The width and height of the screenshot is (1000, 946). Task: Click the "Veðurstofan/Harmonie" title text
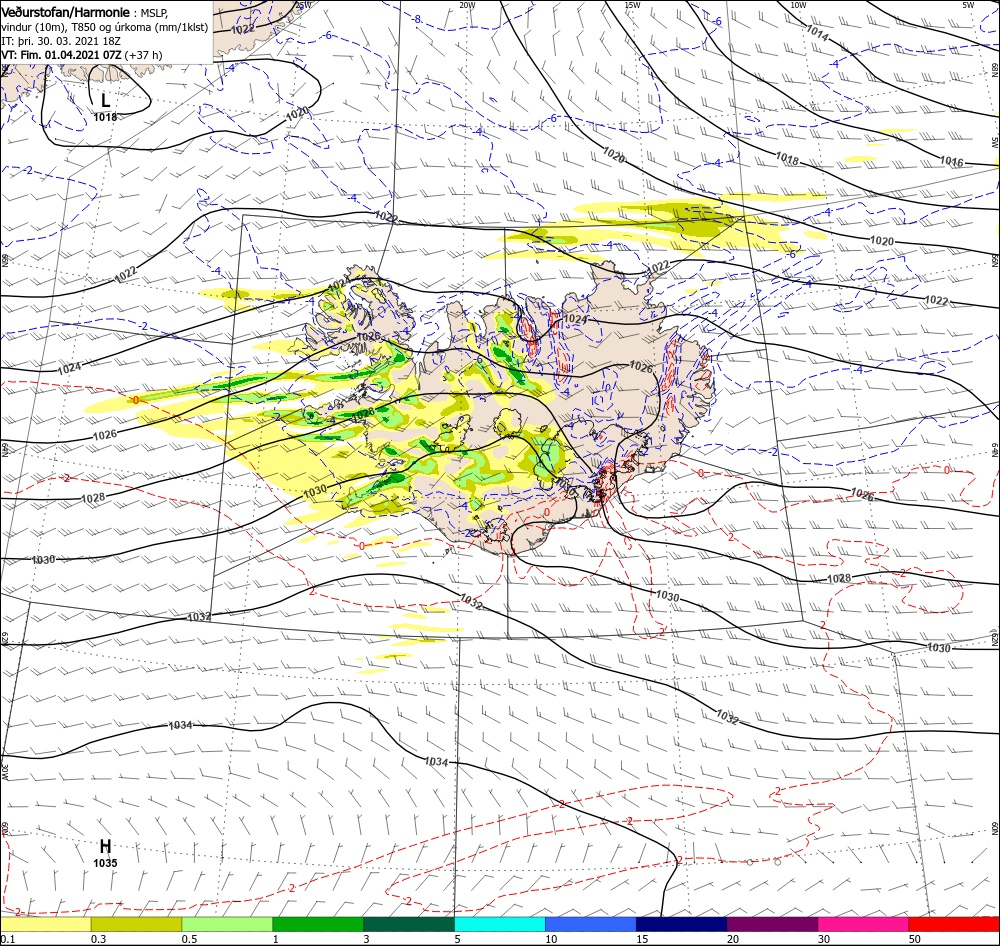pyautogui.click(x=66, y=12)
